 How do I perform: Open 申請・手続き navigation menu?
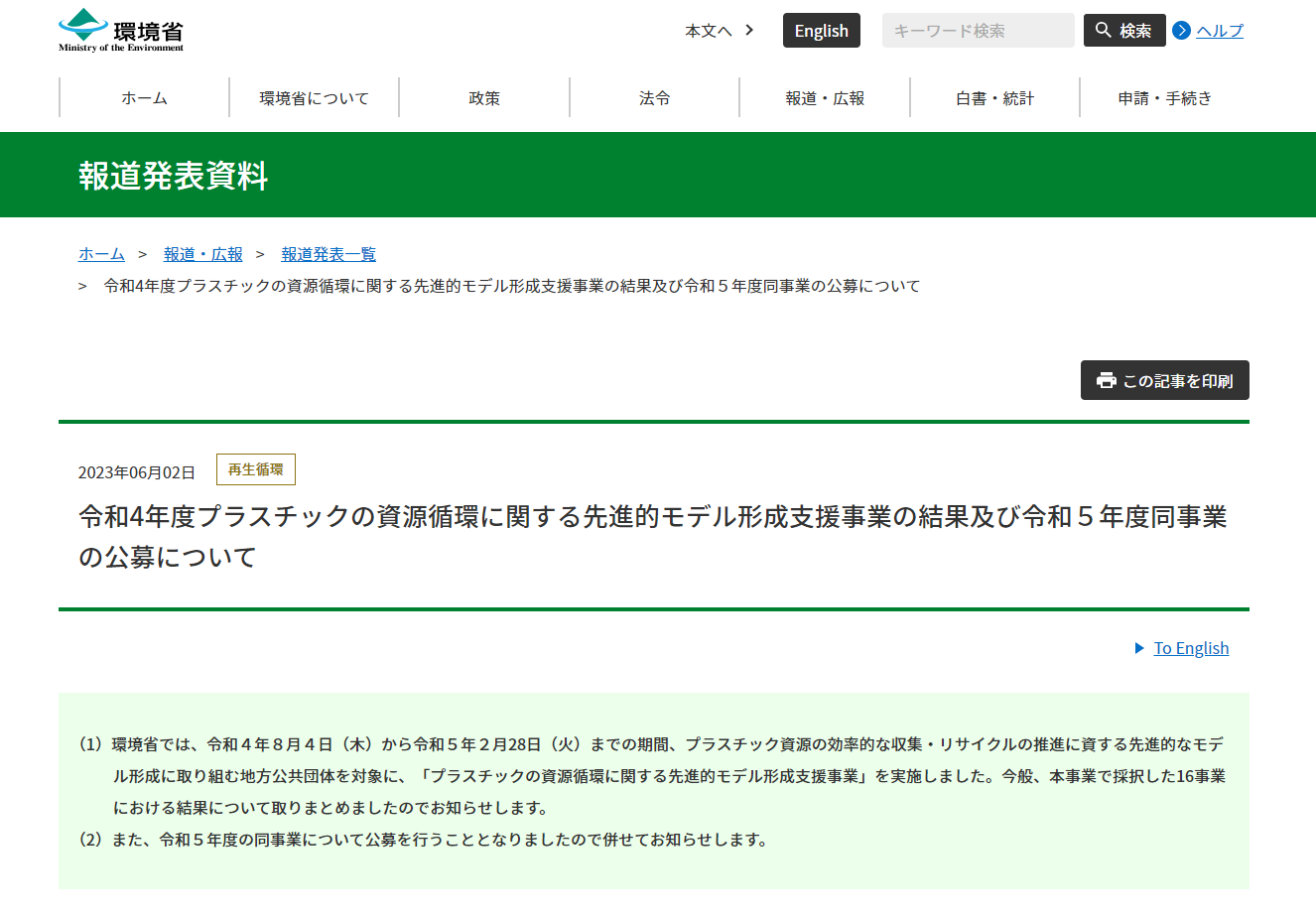point(1164,98)
